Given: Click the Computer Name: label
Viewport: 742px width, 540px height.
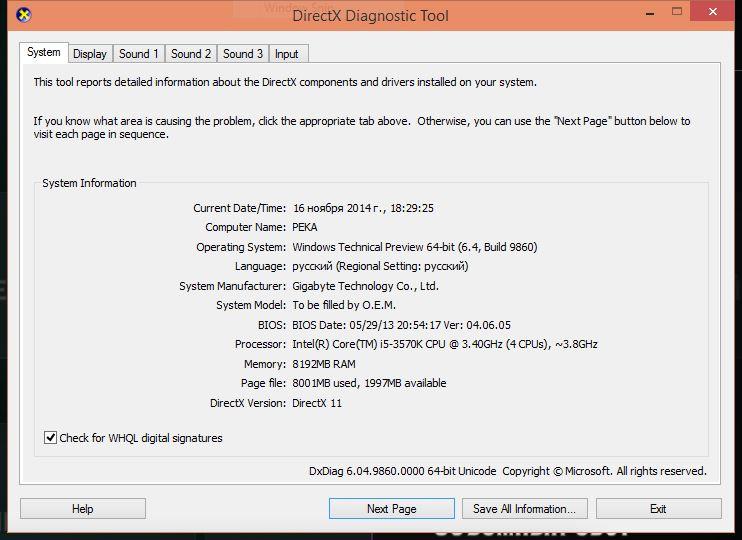Looking at the screenshot, I should 246,227.
